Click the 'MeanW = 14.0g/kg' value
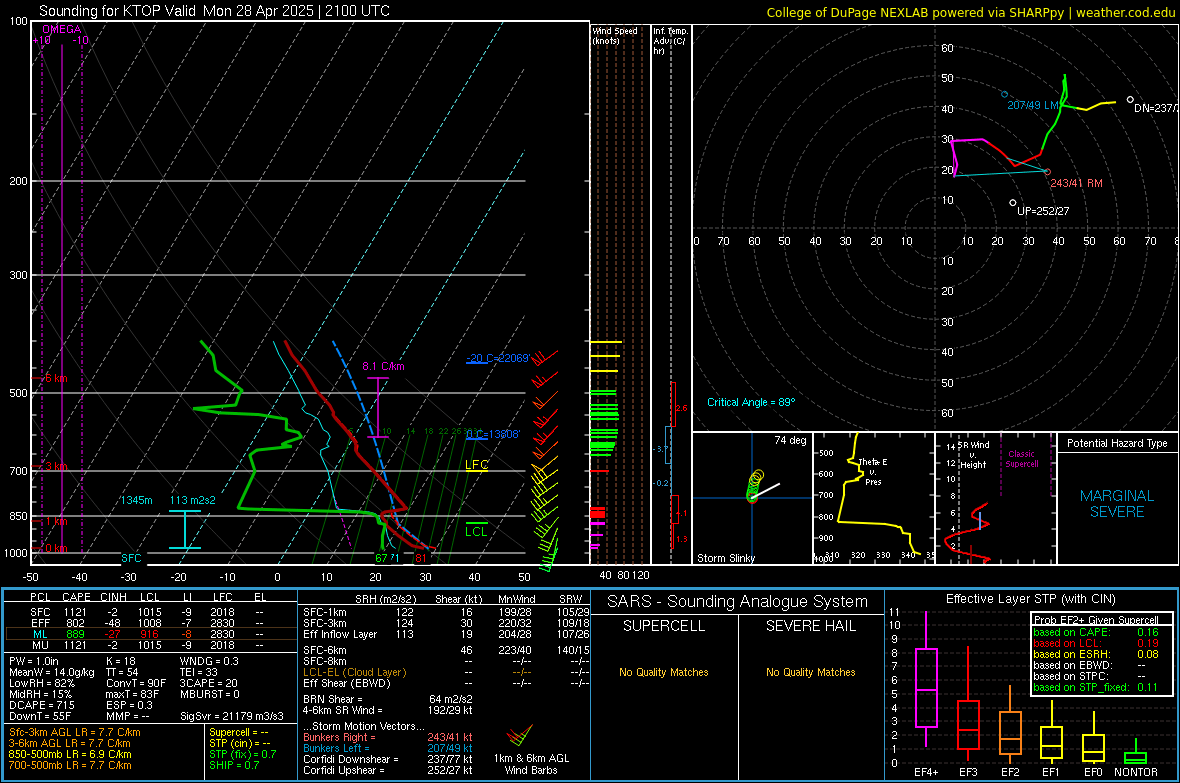 (52, 672)
